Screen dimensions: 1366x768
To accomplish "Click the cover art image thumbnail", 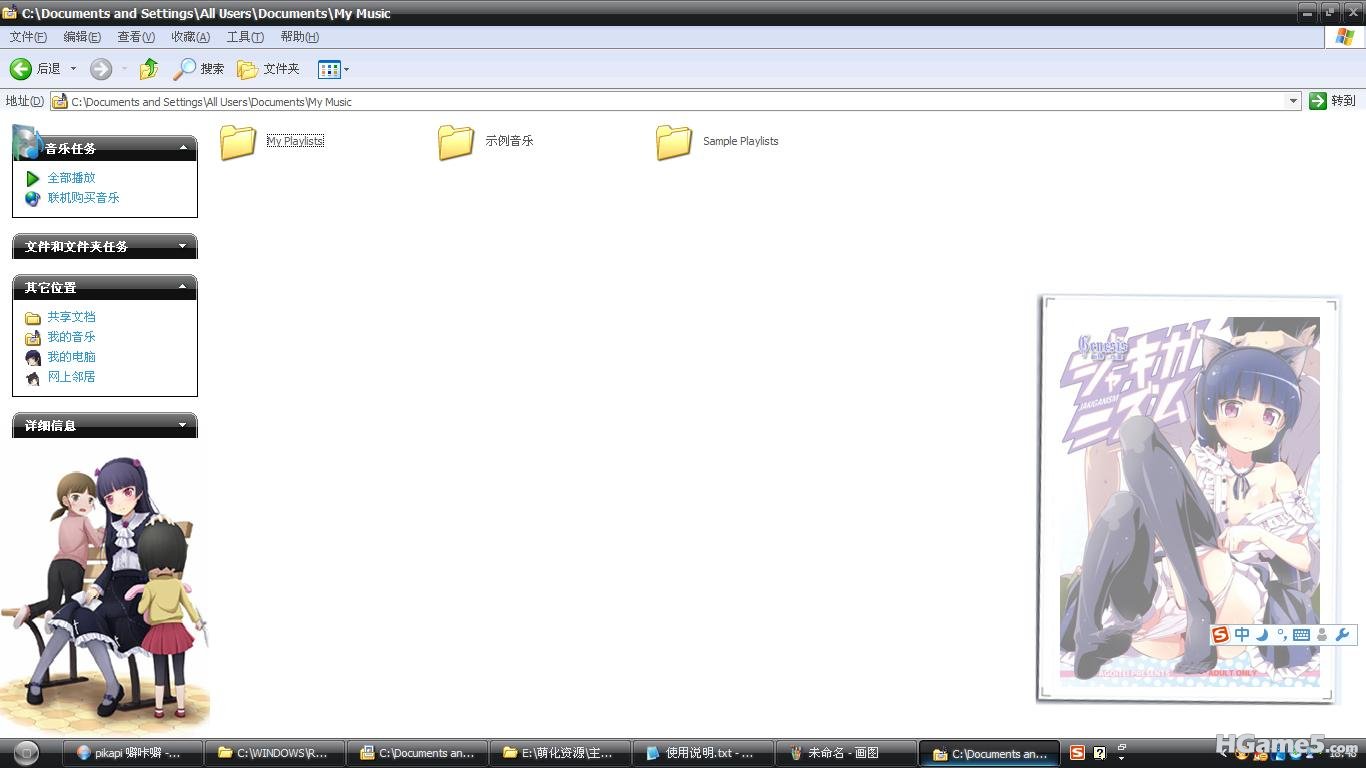I will coord(1187,498).
